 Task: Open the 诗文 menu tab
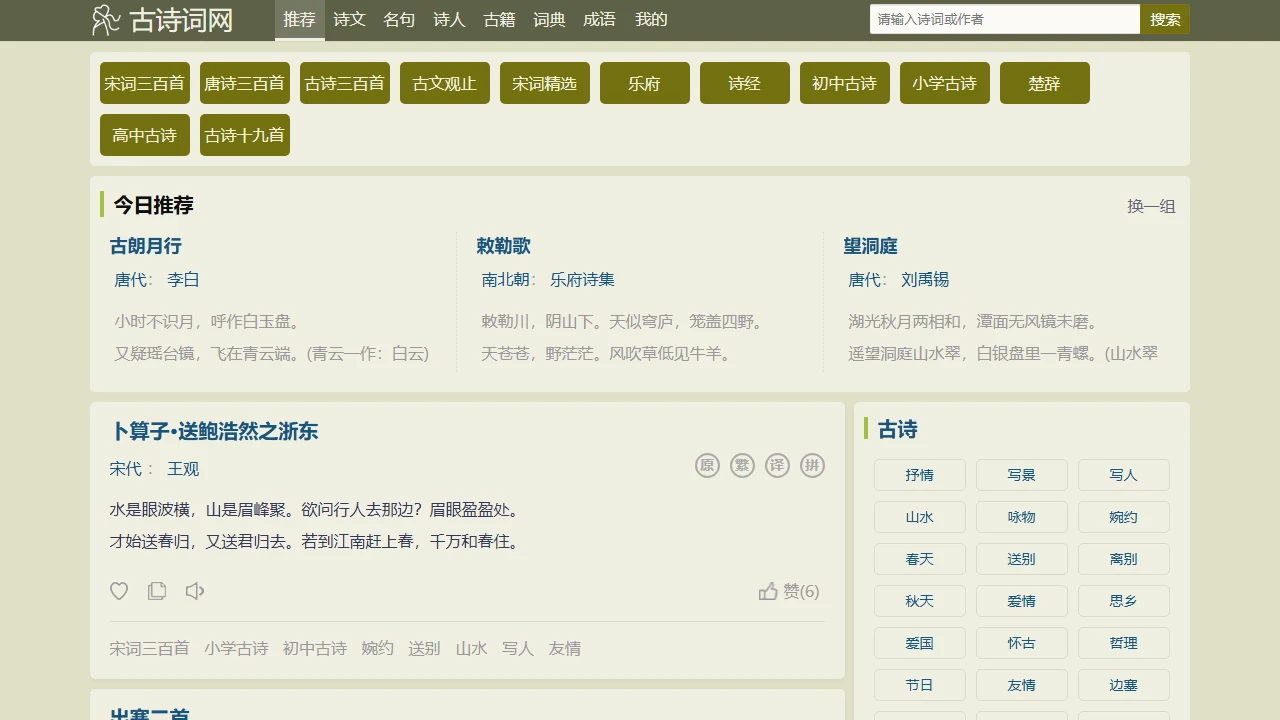click(349, 20)
